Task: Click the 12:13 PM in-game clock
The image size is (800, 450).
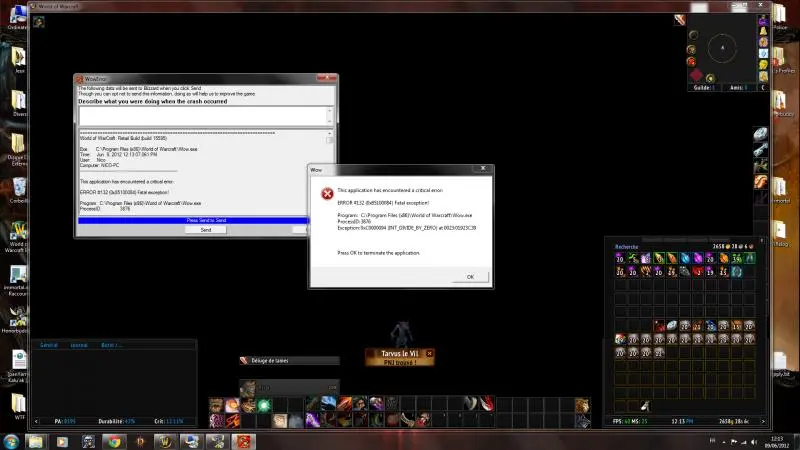Action: tap(682, 421)
